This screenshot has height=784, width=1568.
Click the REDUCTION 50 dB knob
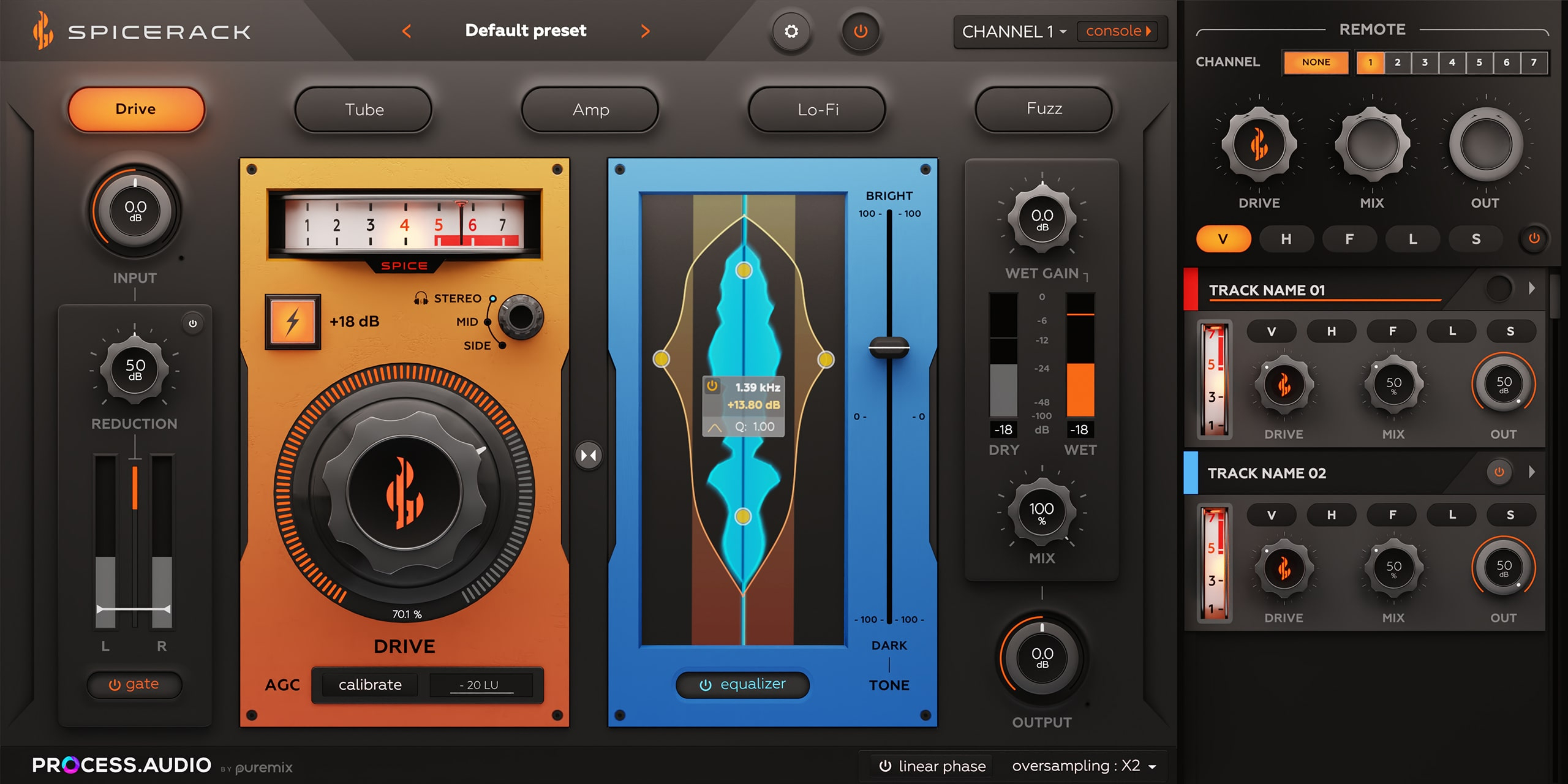coord(135,370)
